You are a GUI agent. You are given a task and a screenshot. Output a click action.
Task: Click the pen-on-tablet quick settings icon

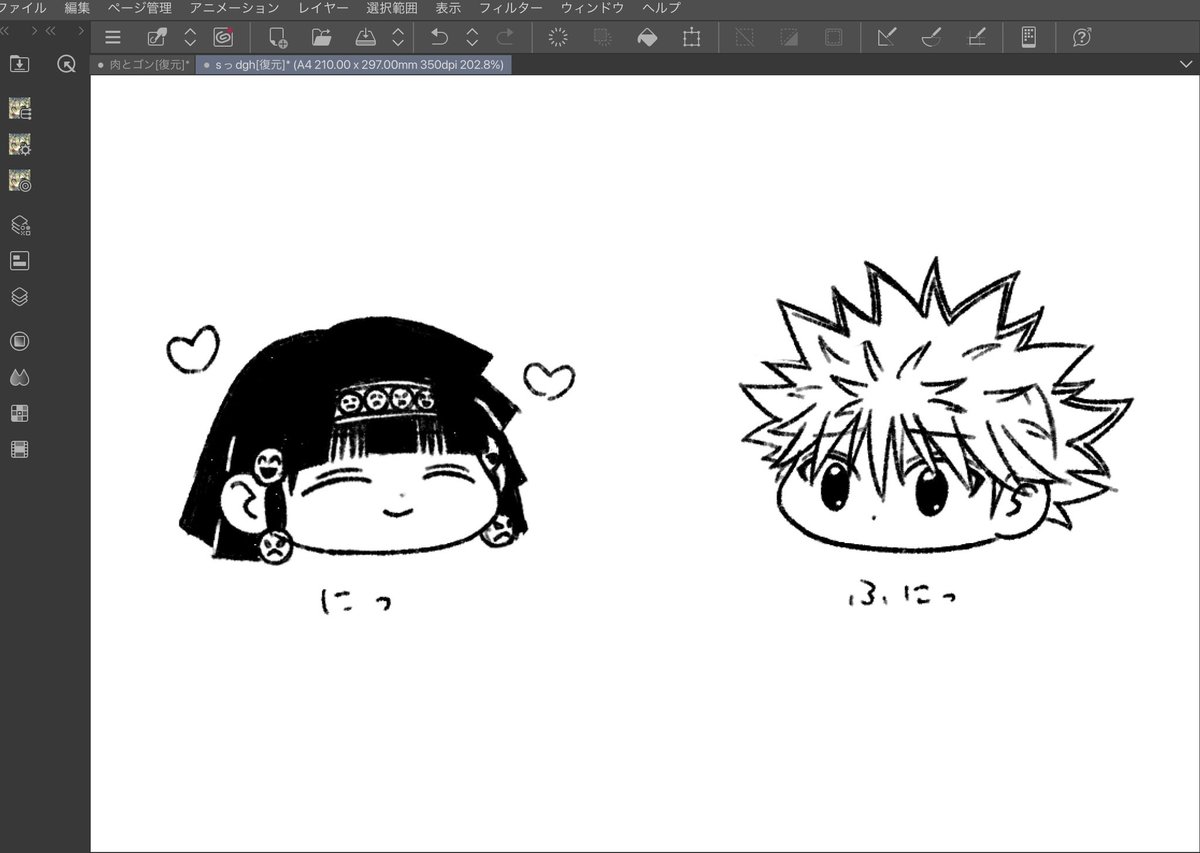point(157,38)
